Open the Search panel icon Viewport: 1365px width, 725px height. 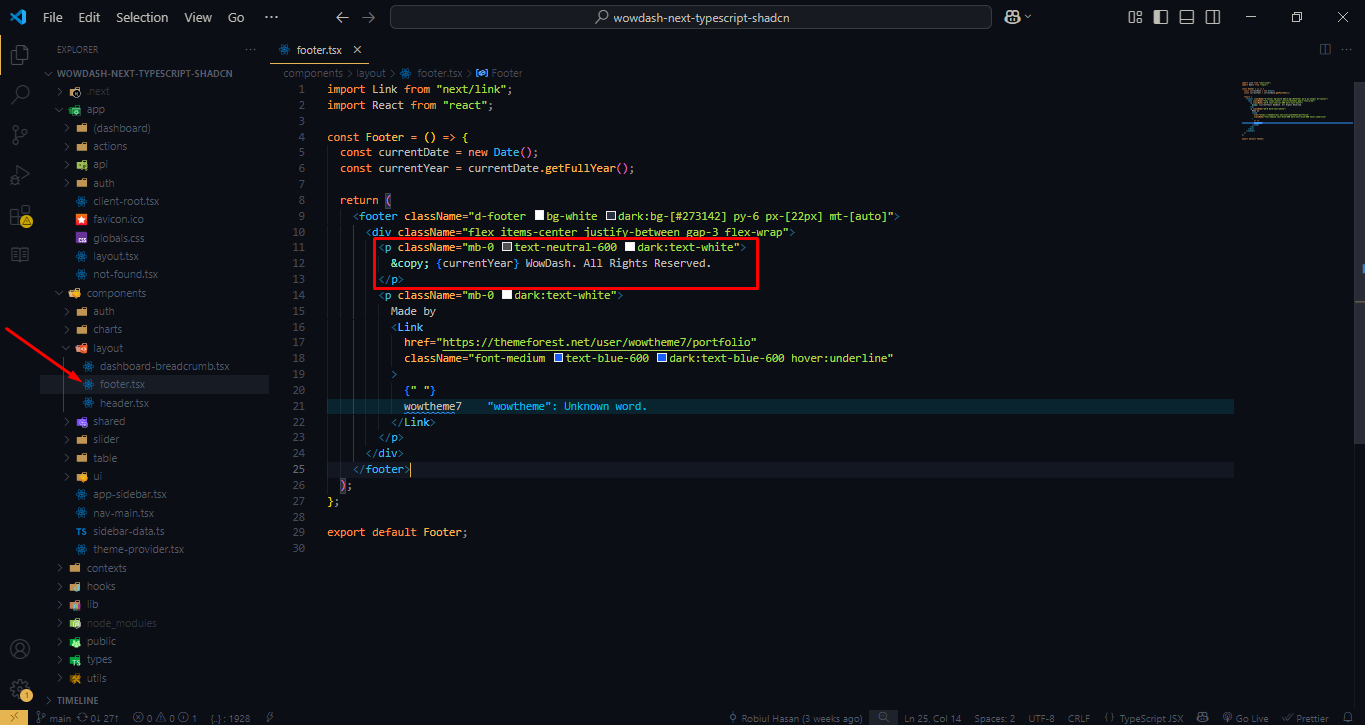point(19,94)
